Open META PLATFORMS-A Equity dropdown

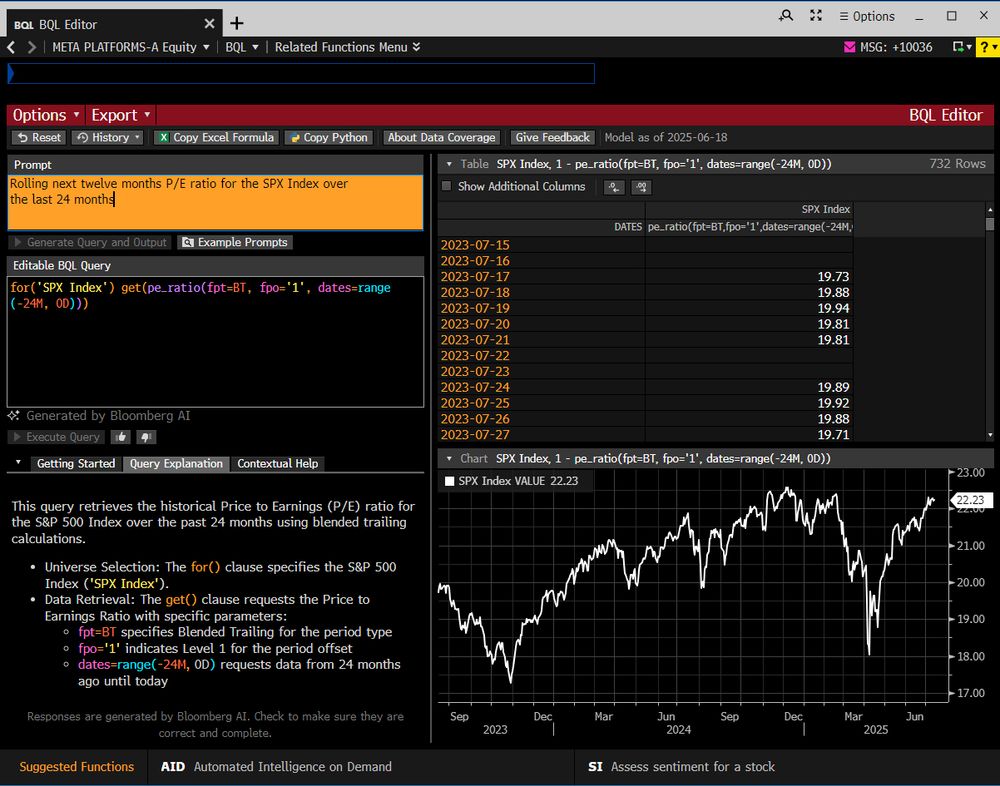pyautogui.click(x=131, y=47)
